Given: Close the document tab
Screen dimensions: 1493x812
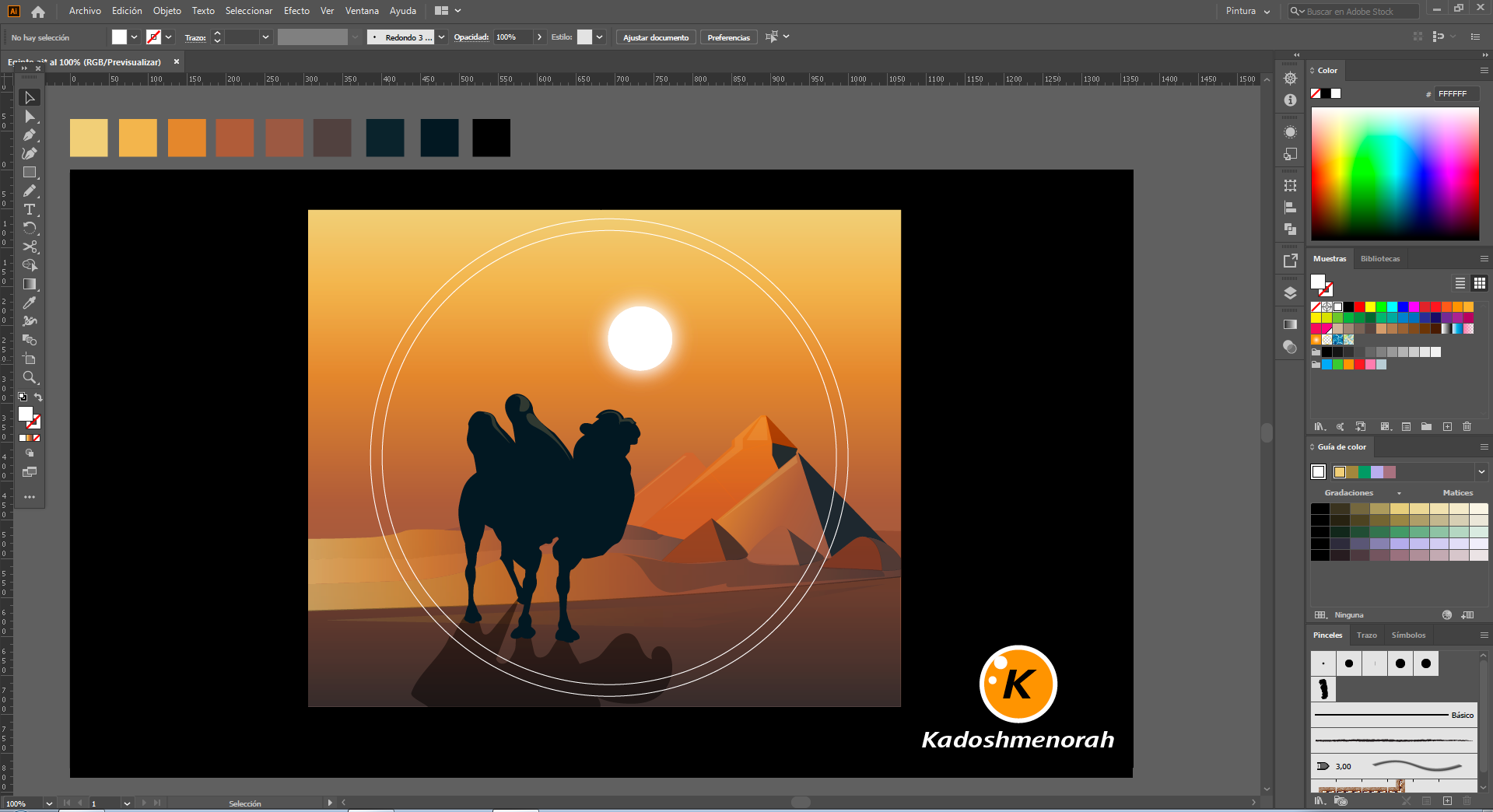Looking at the screenshot, I should (x=177, y=61).
